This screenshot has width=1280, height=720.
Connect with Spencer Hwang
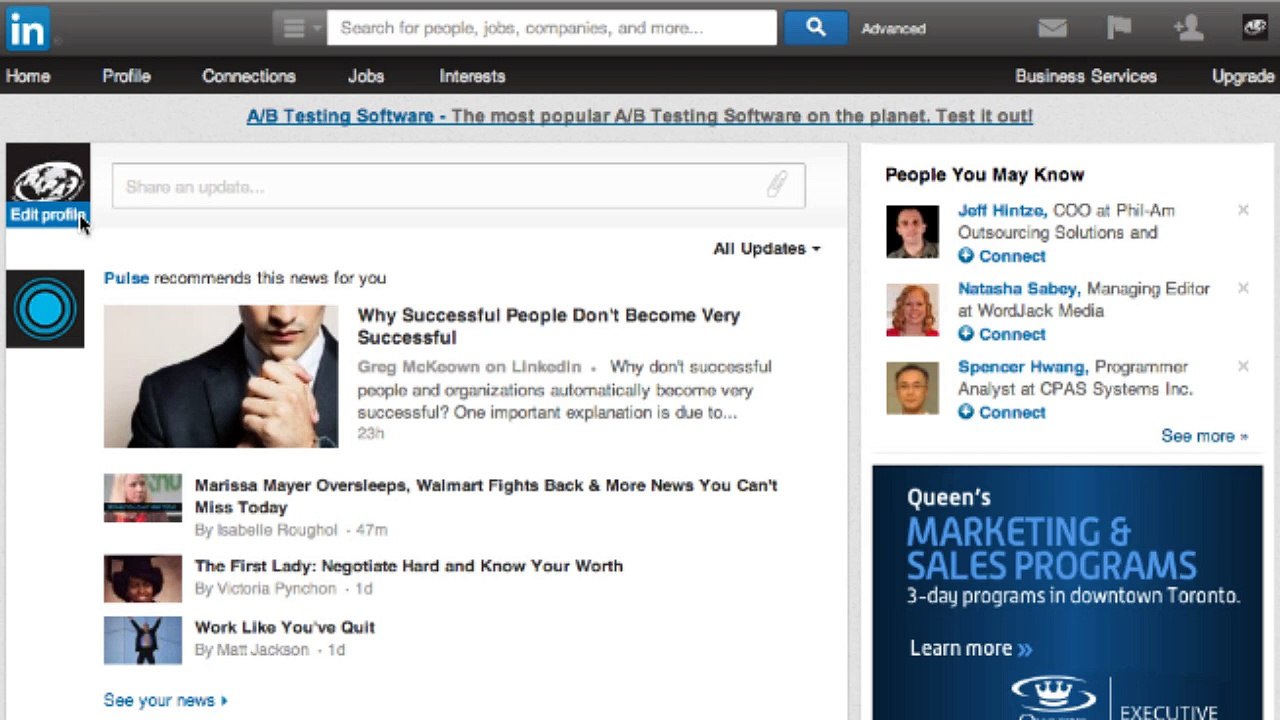(x=1002, y=412)
